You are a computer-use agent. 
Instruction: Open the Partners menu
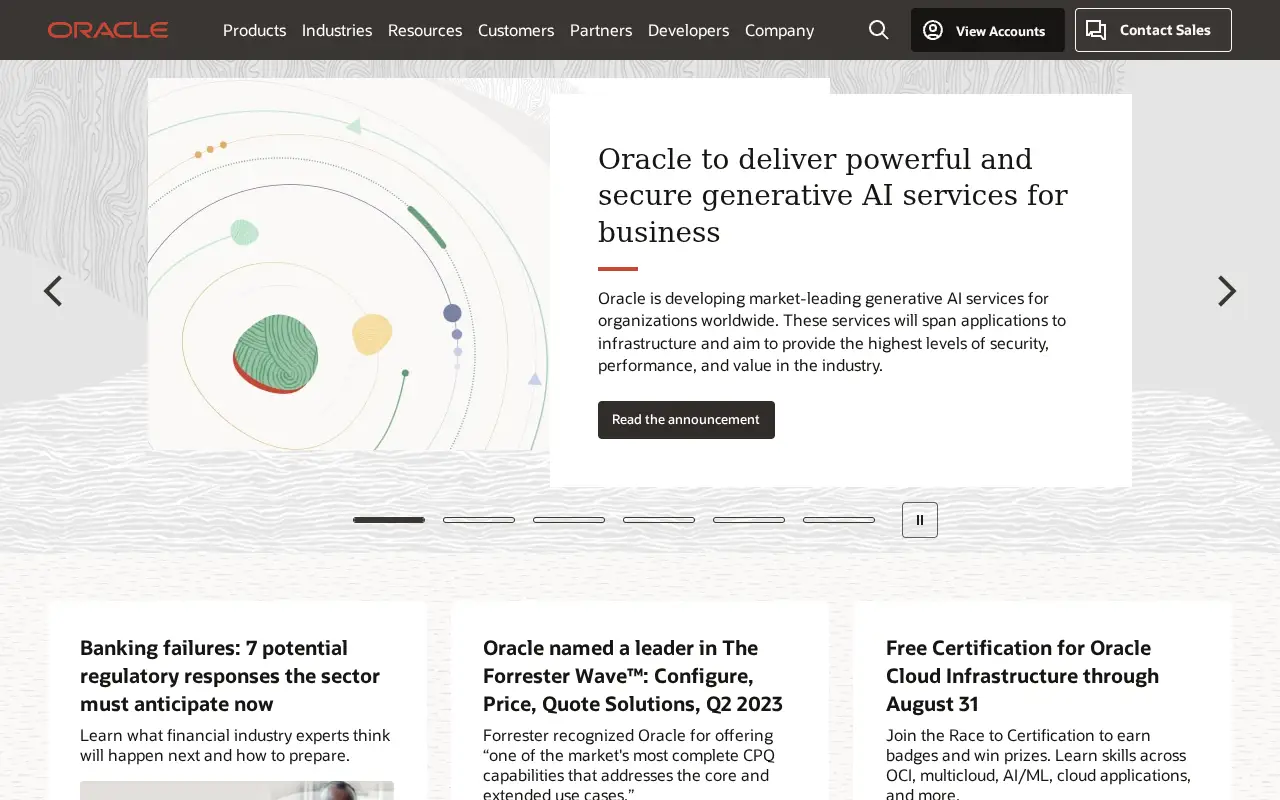click(x=601, y=30)
